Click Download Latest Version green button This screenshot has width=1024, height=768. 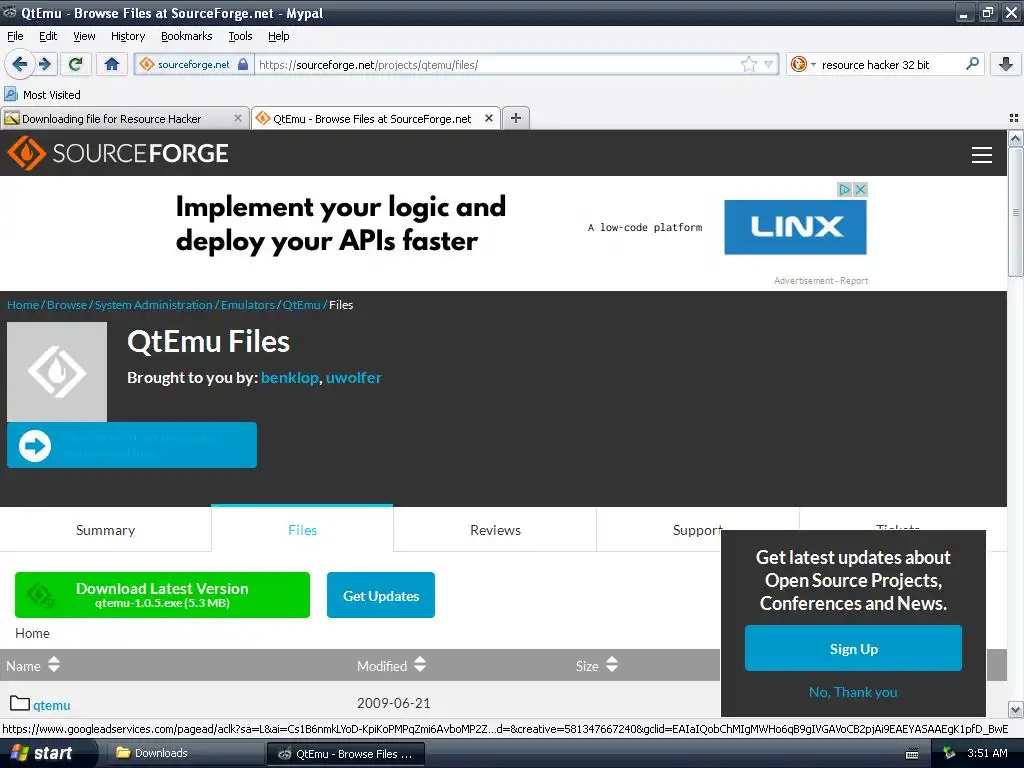pyautogui.click(x=162, y=595)
